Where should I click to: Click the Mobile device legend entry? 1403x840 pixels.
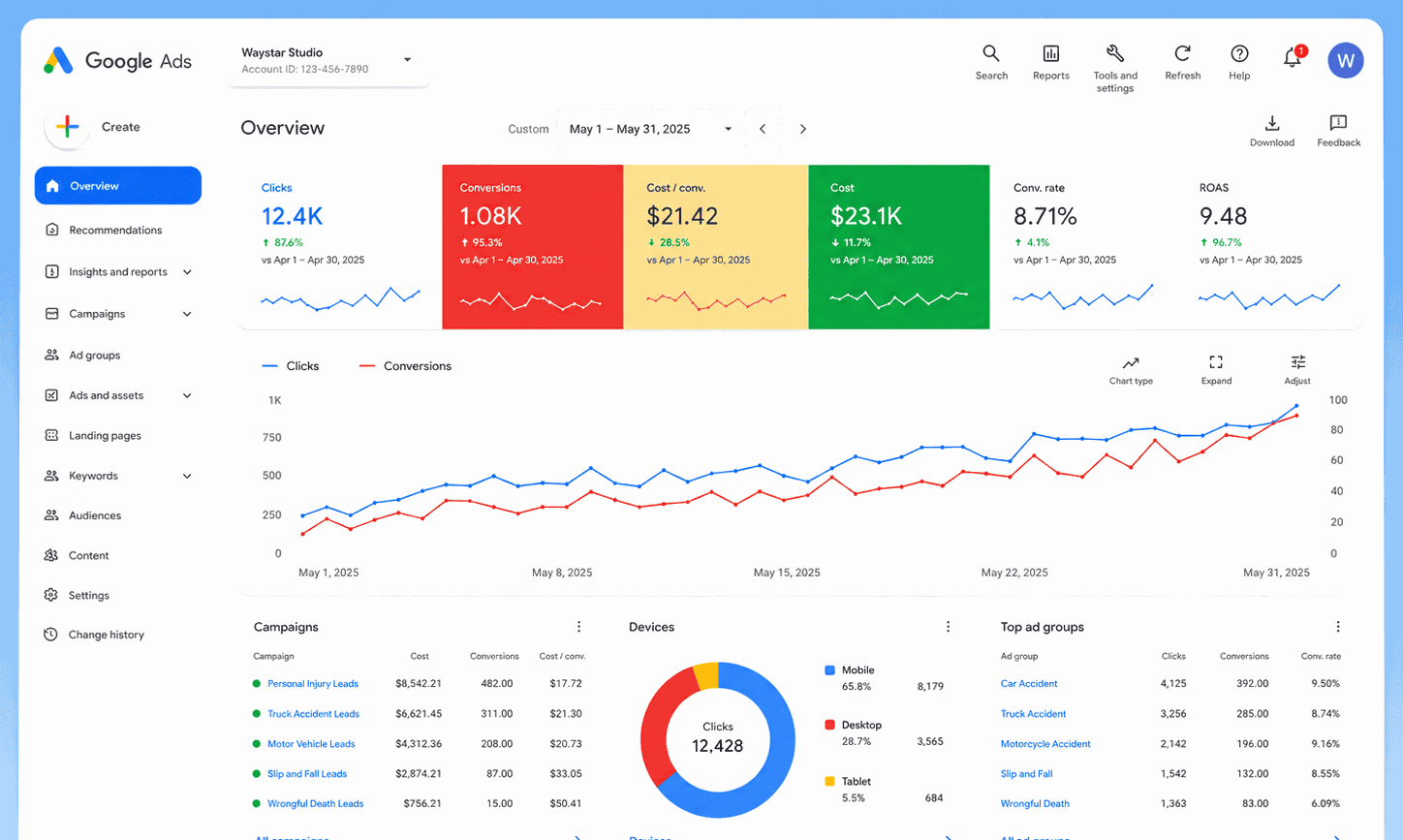[850, 670]
